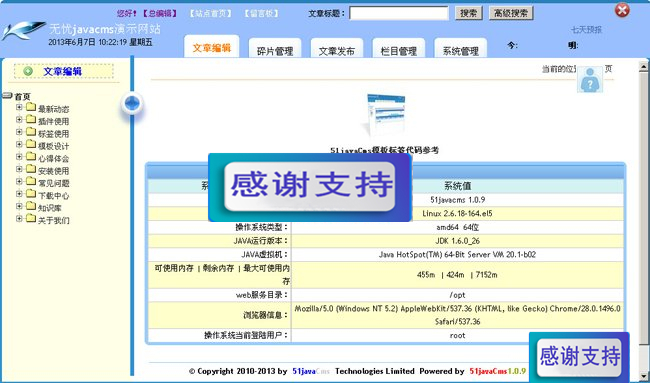Click the 51javacms 1.0.9 version cell

[458, 199]
